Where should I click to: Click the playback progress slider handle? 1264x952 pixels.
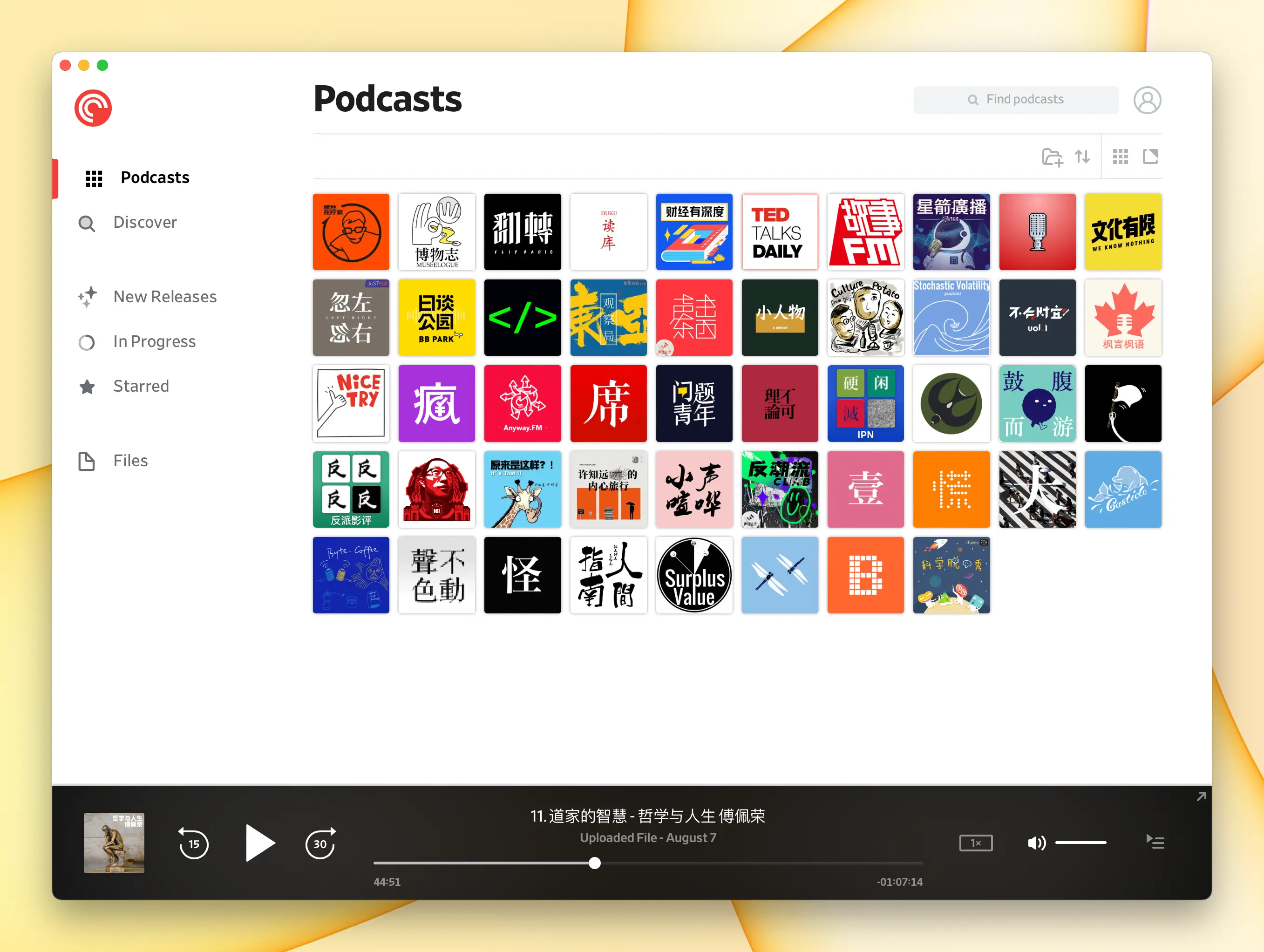point(594,863)
